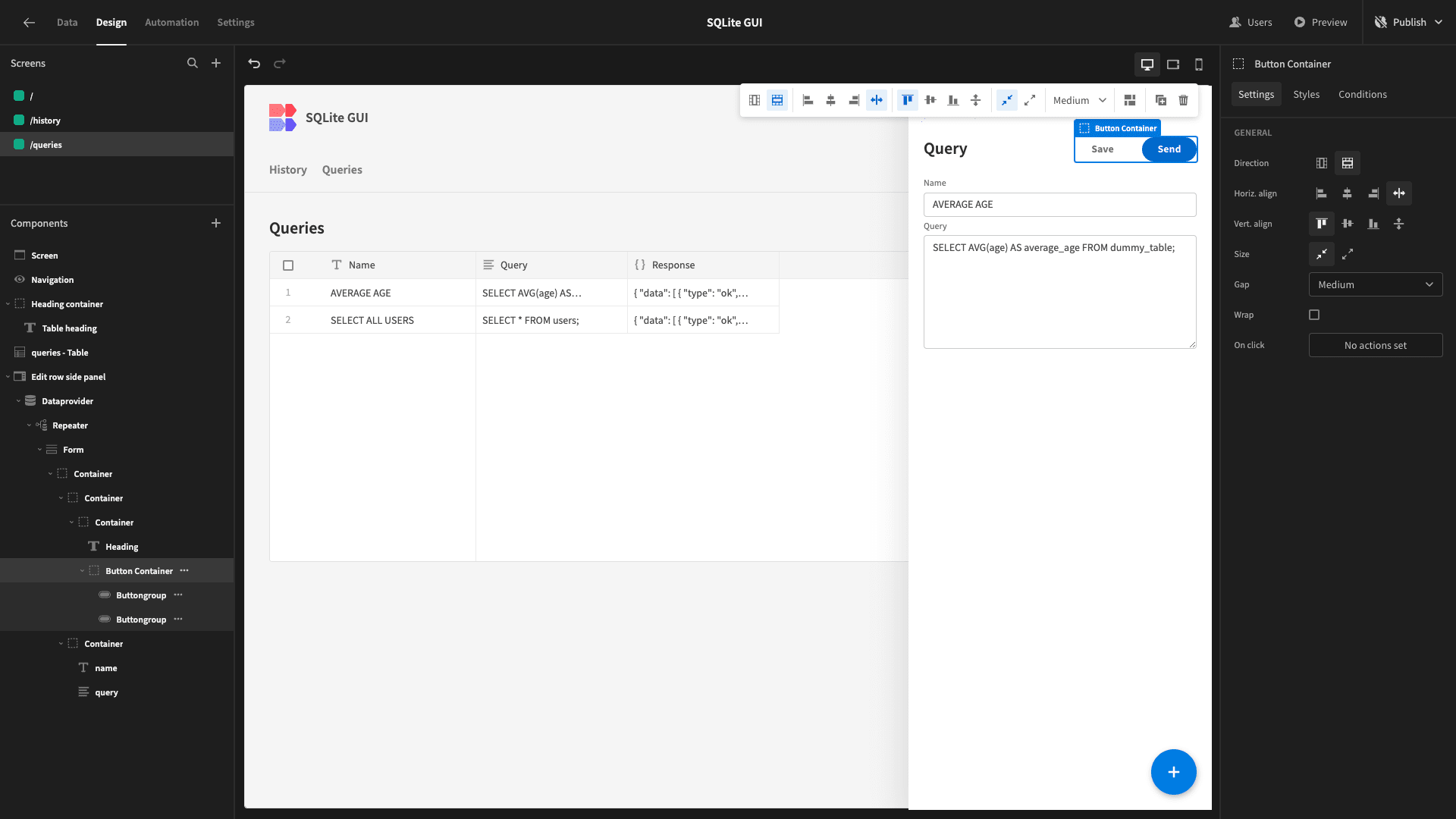Select left horizontal align in settings panel

click(1322, 193)
